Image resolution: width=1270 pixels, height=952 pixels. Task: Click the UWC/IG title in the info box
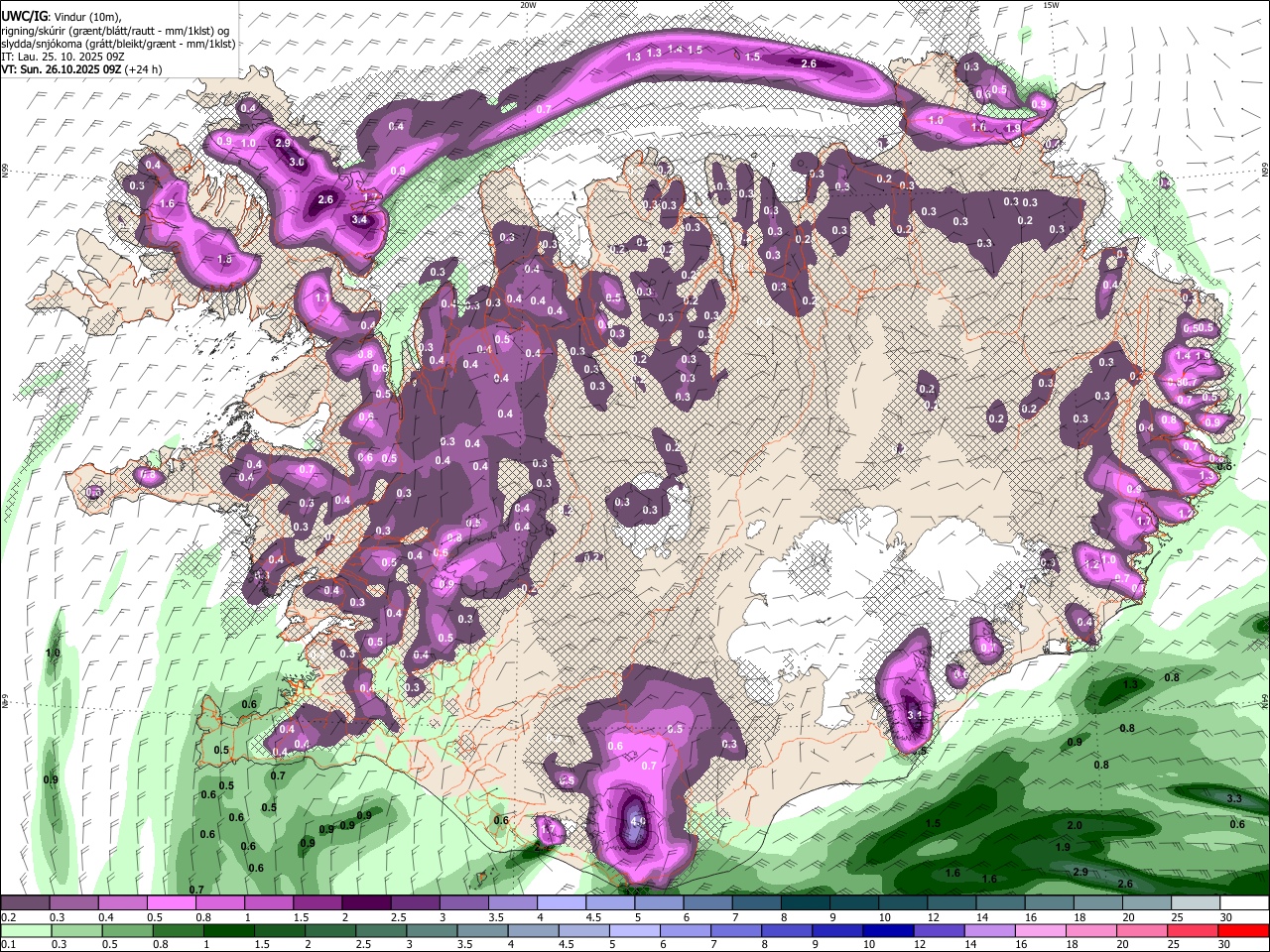(x=25, y=15)
